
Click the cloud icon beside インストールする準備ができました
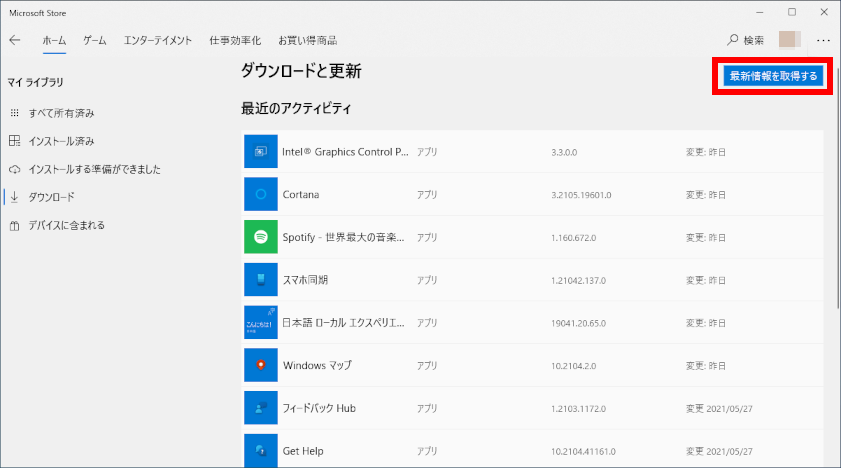coord(14,169)
